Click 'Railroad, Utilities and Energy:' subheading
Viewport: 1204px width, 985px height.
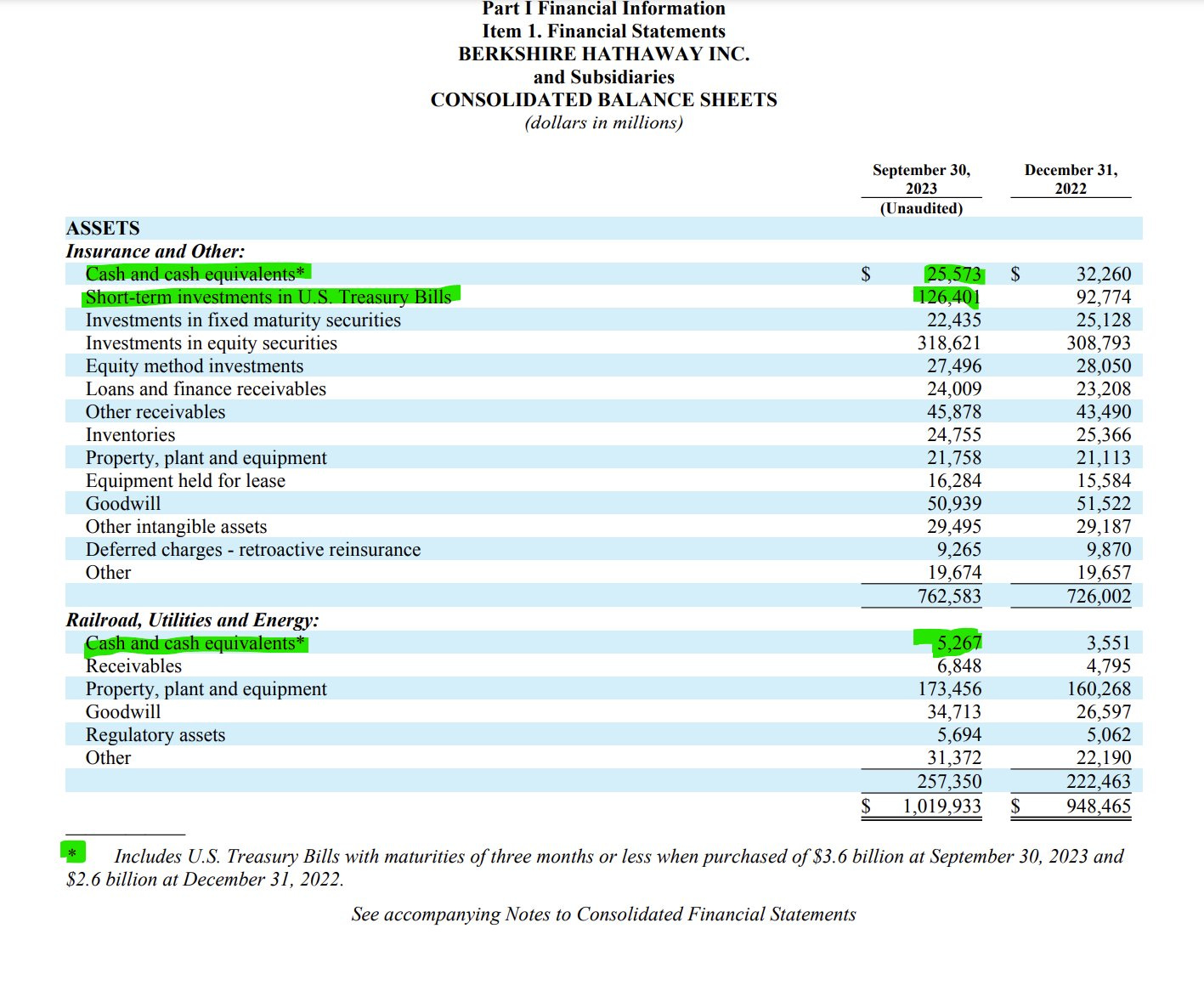pos(193,620)
